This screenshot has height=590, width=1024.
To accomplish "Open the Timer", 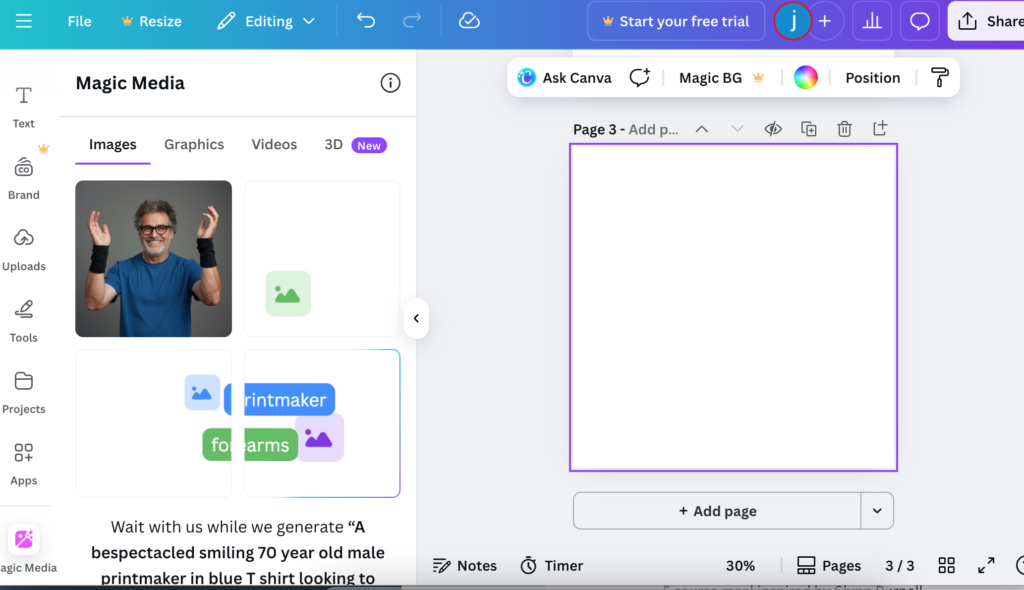I will point(552,566).
